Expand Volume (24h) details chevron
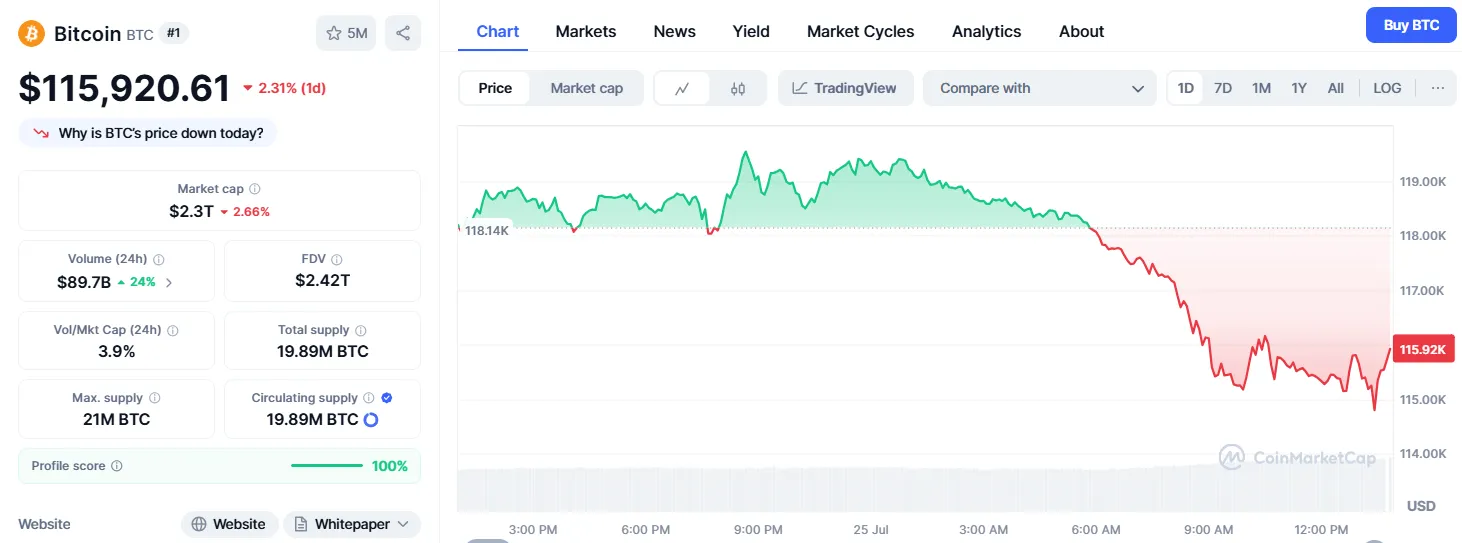 pyautogui.click(x=169, y=282)
